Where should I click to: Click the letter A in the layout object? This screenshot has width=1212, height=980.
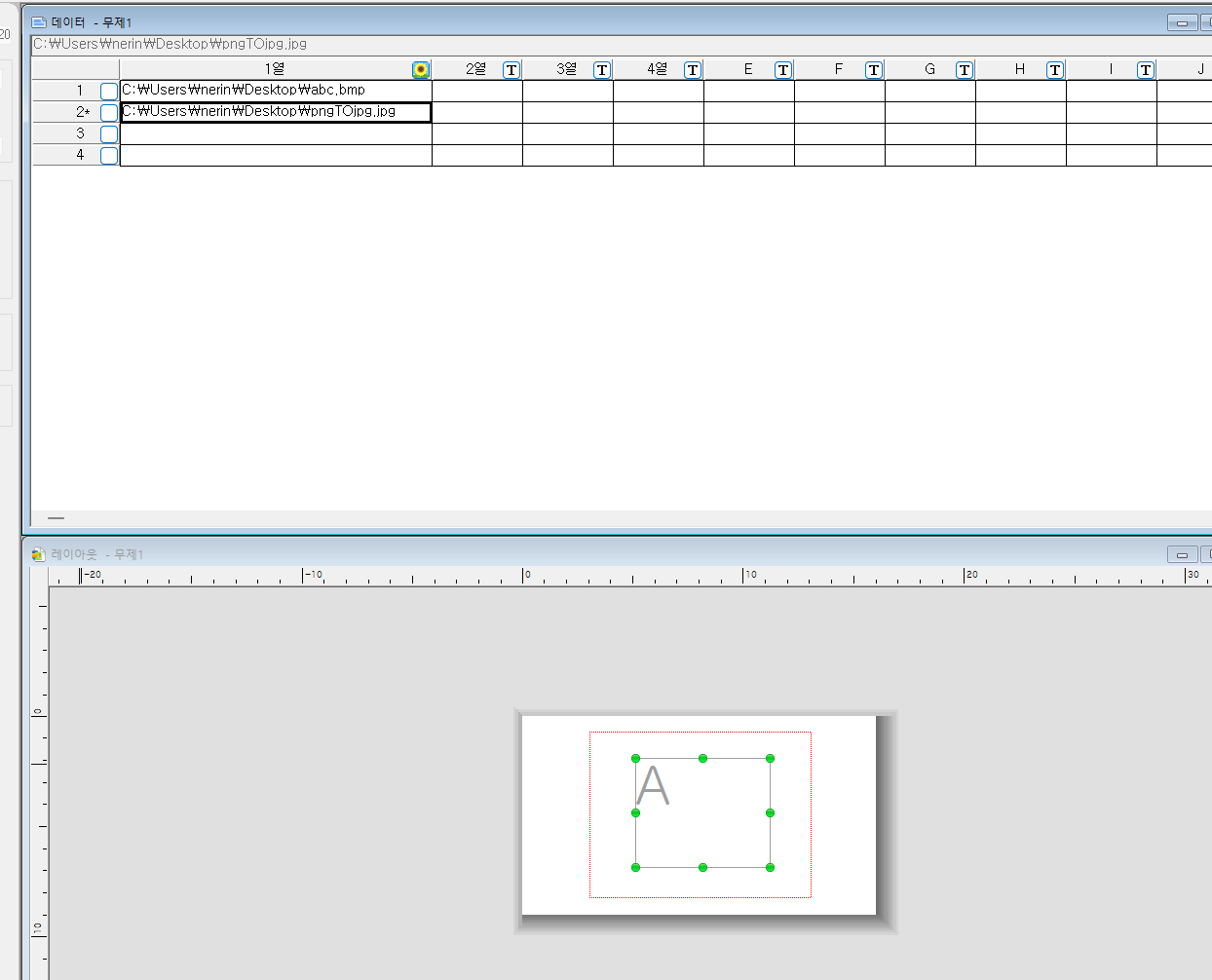[653, 786]
